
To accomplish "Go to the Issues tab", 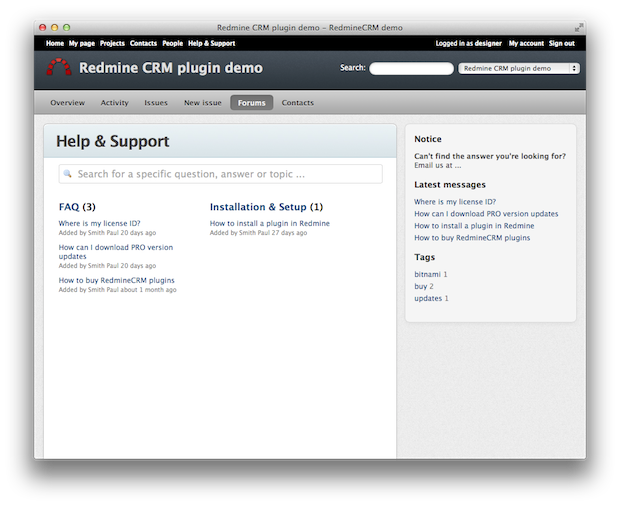I will pyautogui.click(x=156, y=103).
